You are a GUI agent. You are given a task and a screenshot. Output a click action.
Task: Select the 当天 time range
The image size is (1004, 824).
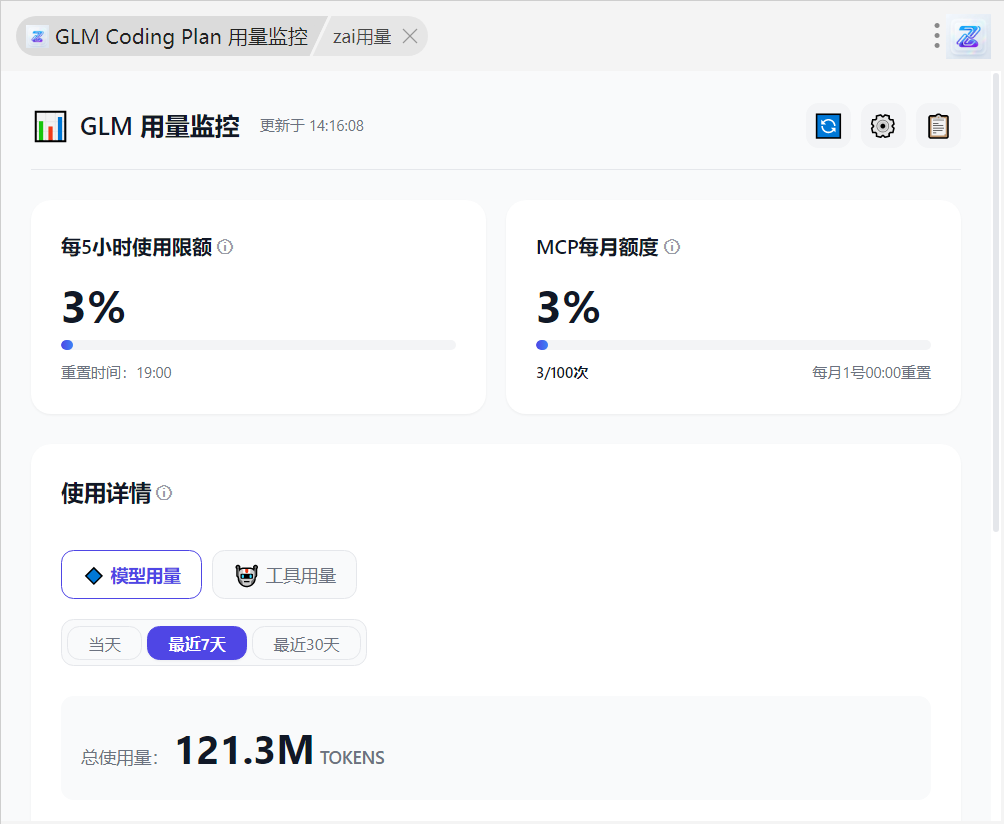click(104, 644)
